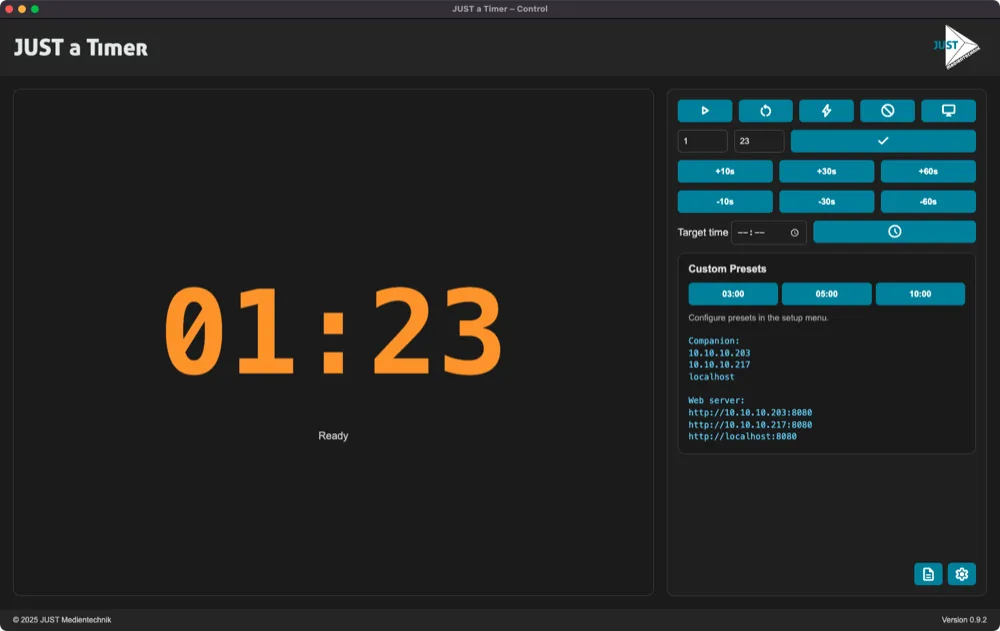Open the setup gear settings button

point(961,574)
